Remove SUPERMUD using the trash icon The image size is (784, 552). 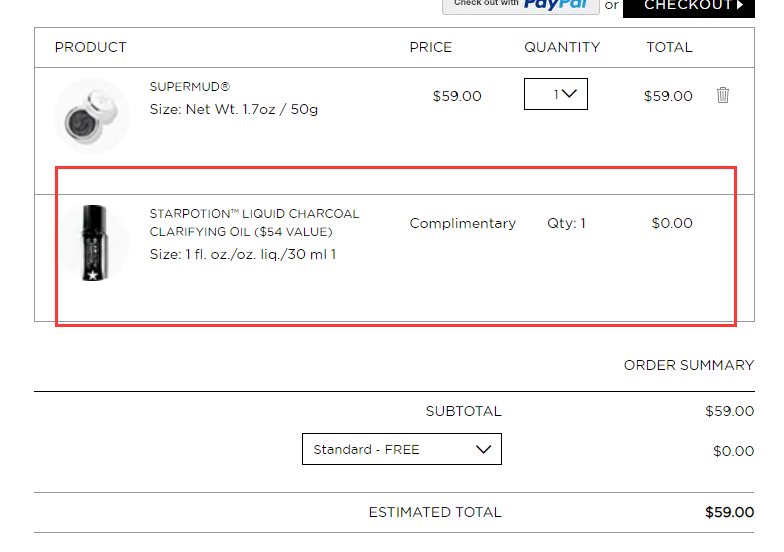coord(722,95)
